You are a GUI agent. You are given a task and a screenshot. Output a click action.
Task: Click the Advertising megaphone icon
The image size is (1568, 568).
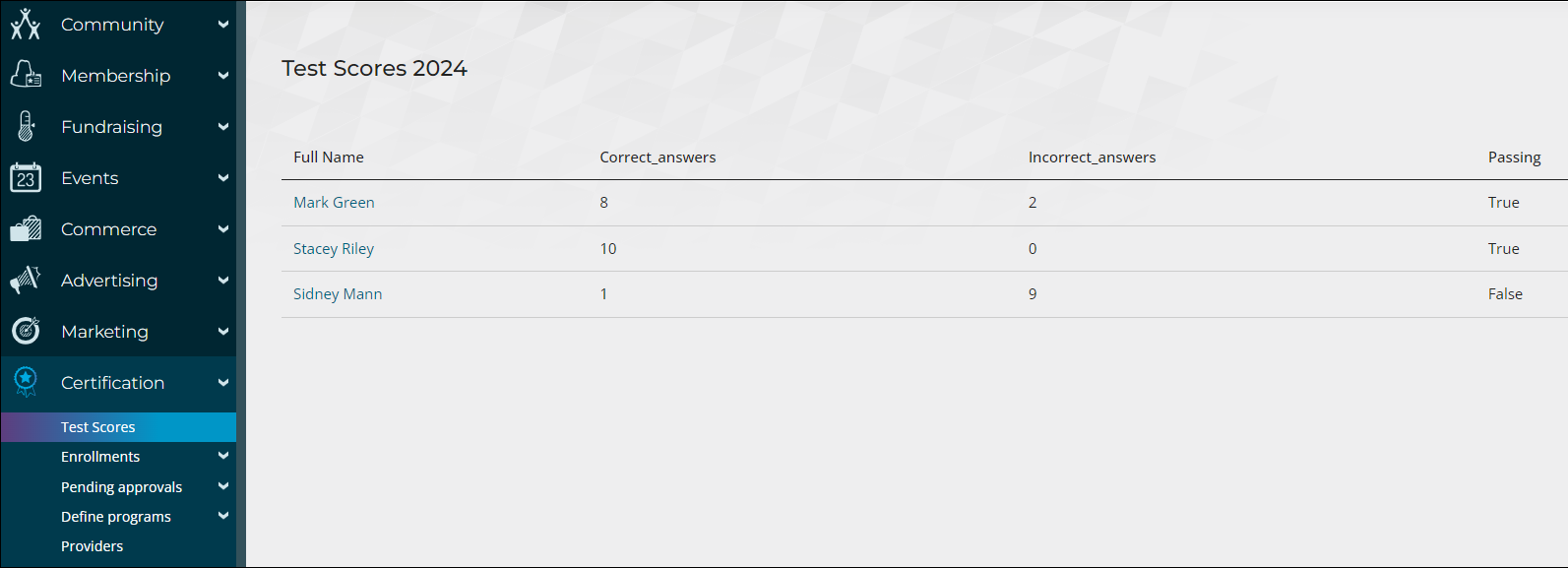(26, 280)
